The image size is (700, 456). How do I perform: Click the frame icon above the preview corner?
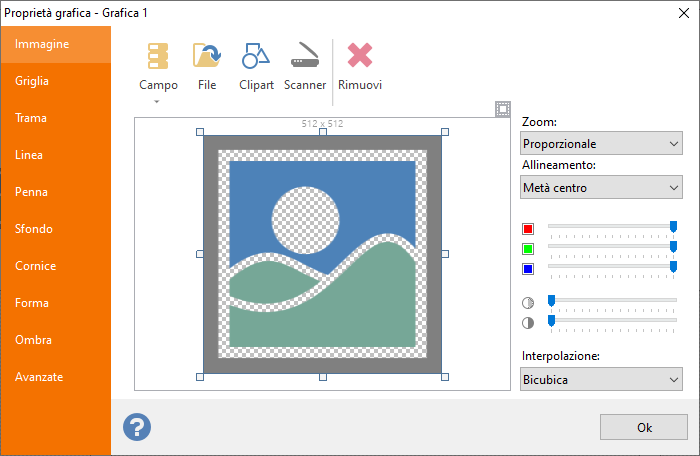[503, 109]
